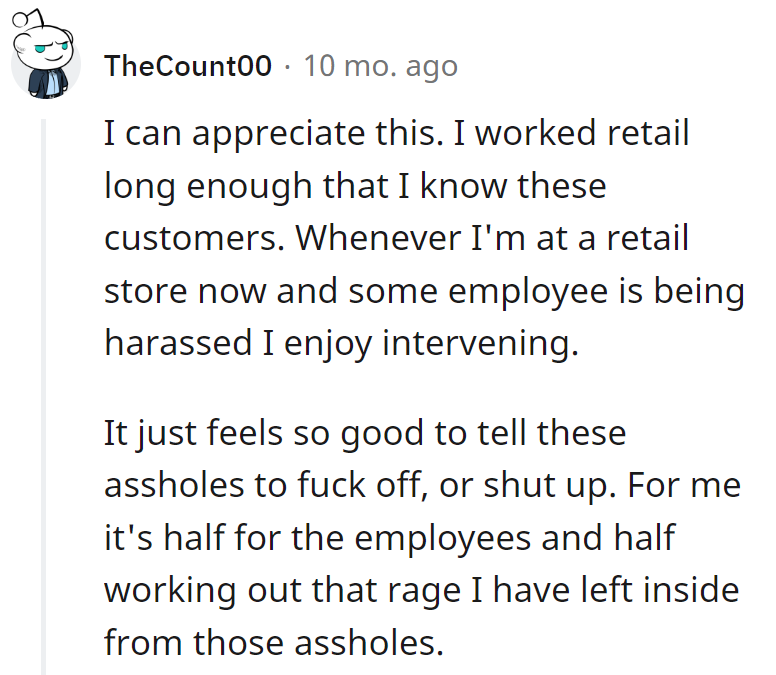Open the TheCount00 username profile link
This screenshot has width=776, height=675.
pyautogui.click(x=188, y=66)
